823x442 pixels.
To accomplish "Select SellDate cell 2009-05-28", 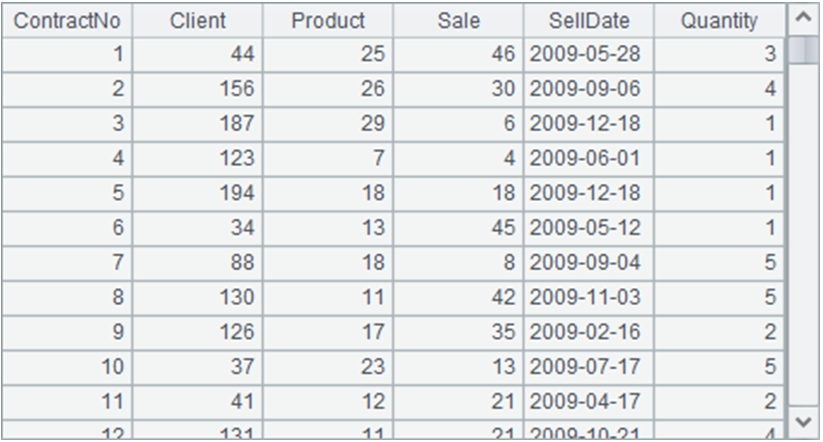I will click(589, 54).
